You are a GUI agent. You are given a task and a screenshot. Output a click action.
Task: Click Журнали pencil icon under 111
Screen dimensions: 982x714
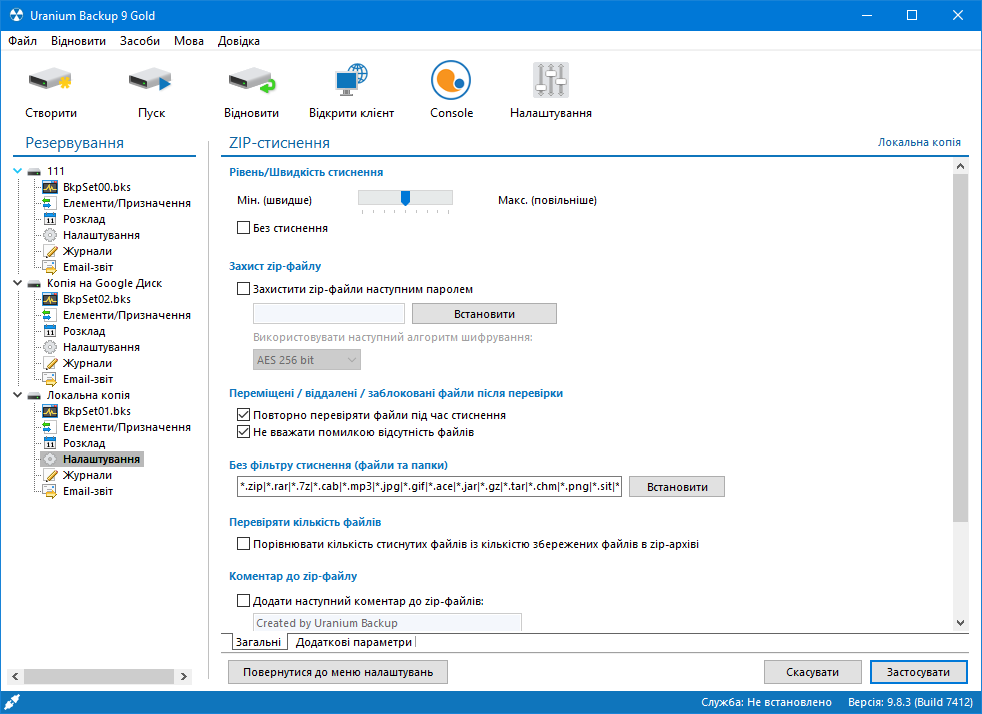coord(50,251)
